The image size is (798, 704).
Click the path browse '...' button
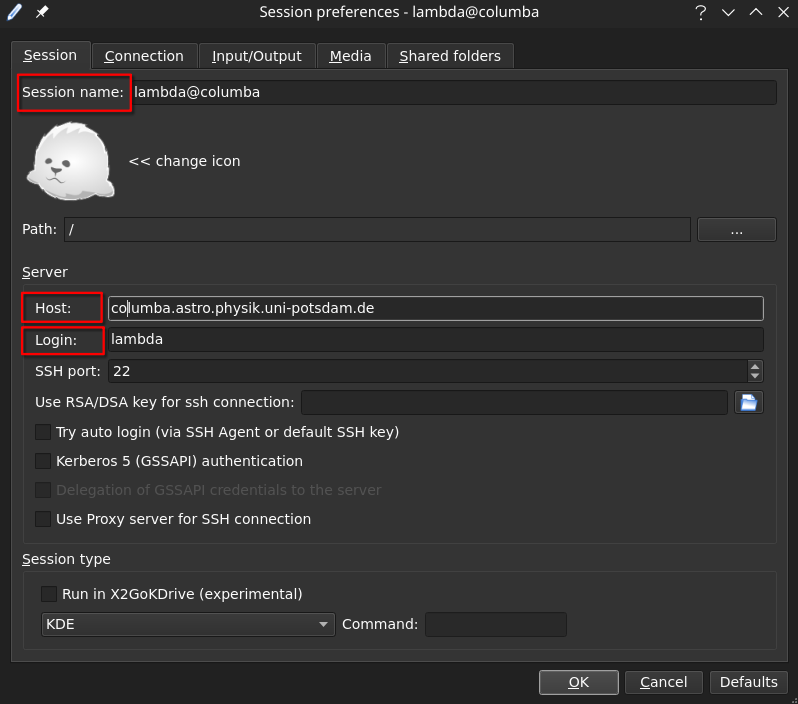(x=736, y=229)
